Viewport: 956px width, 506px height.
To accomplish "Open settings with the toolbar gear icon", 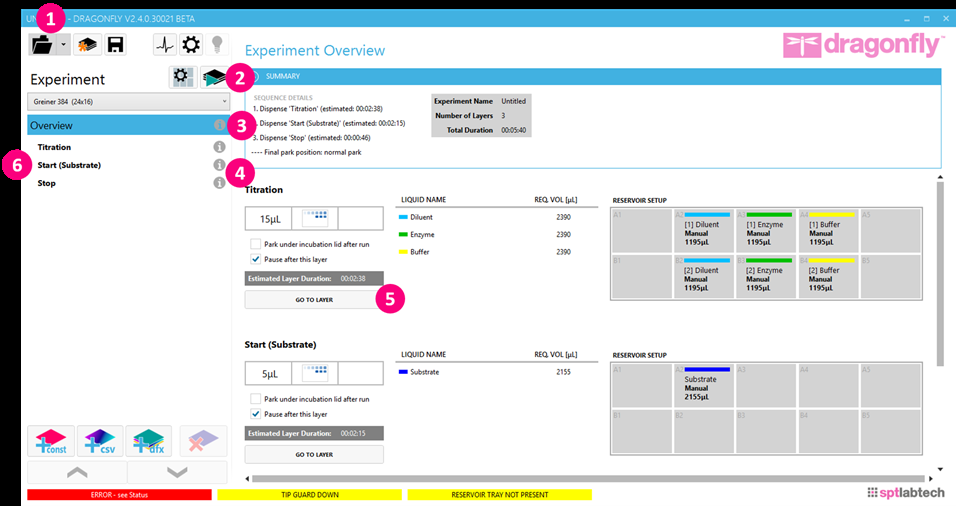I will (190, 44).
